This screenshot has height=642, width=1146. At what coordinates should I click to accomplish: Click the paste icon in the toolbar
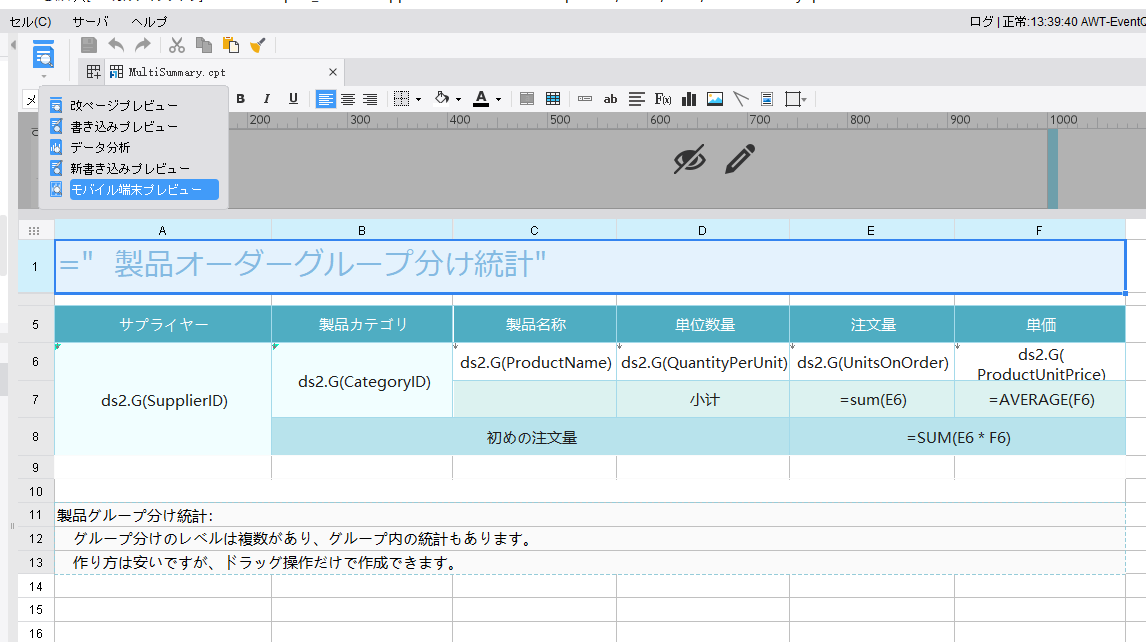(232, 44)
